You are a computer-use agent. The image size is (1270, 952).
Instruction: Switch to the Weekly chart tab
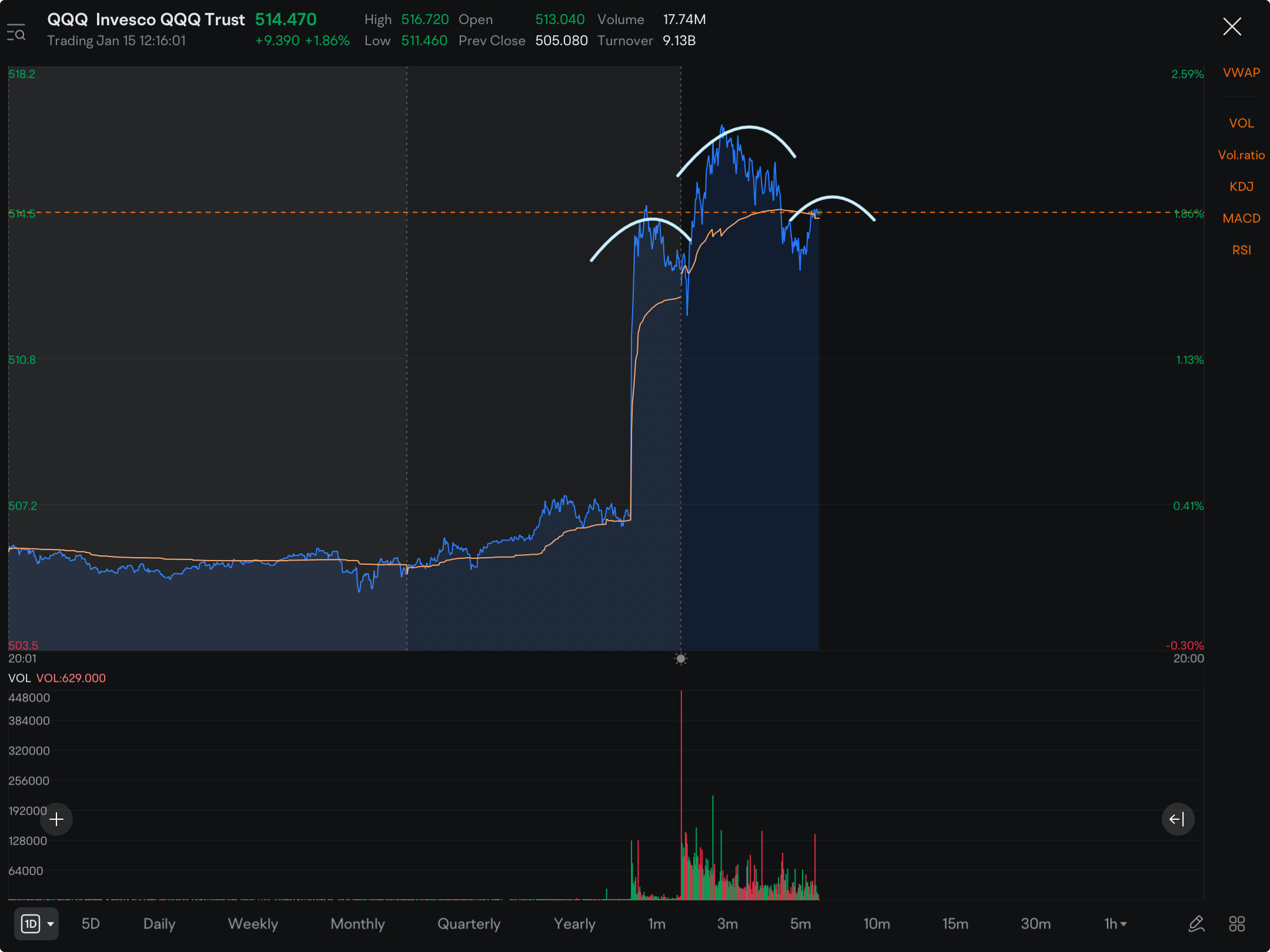click(253, 924)
